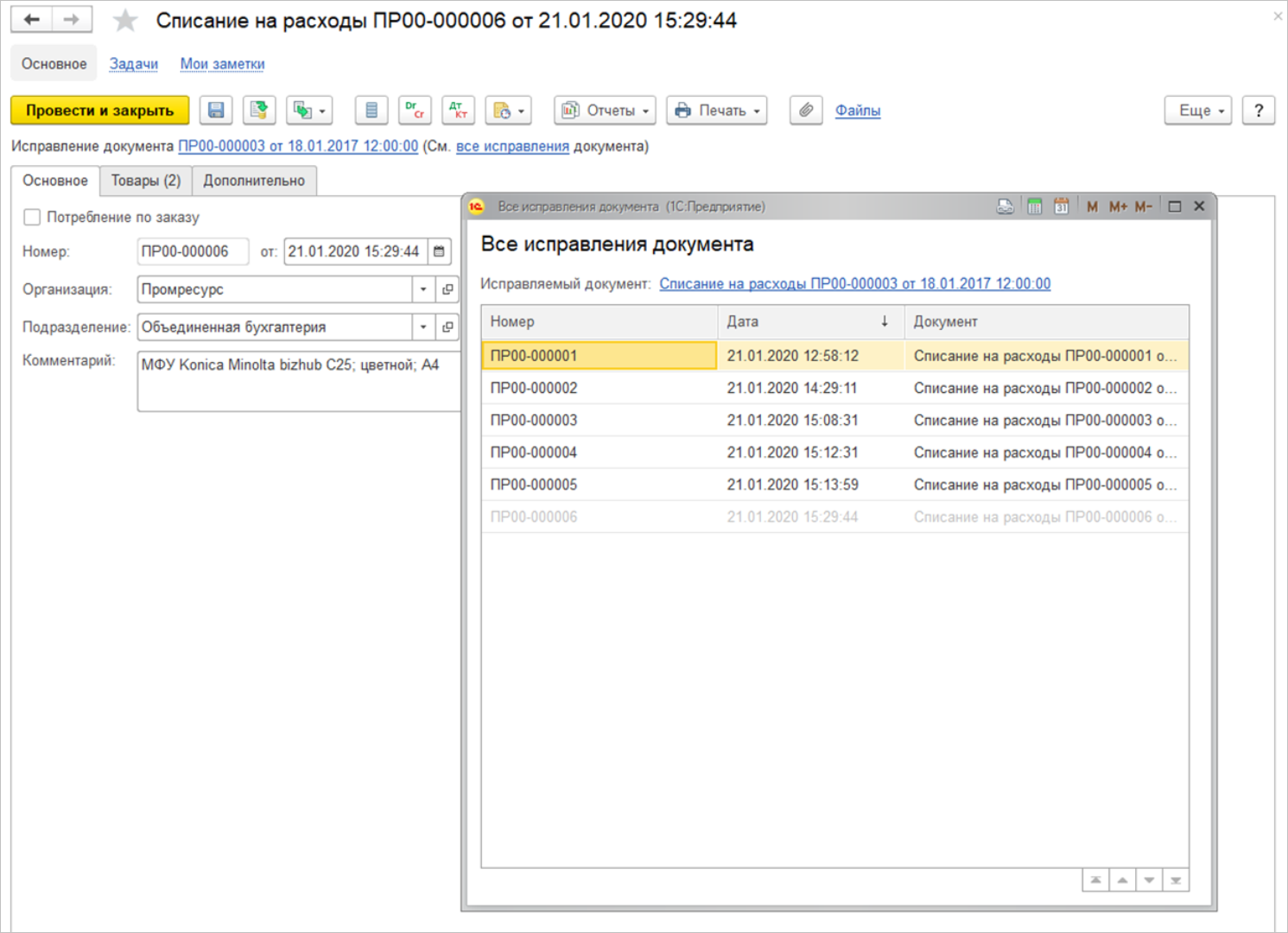The image size is (1288, 933).
Task: Switch to the Дополнительно tab
Action: click(x=254, y=181)
